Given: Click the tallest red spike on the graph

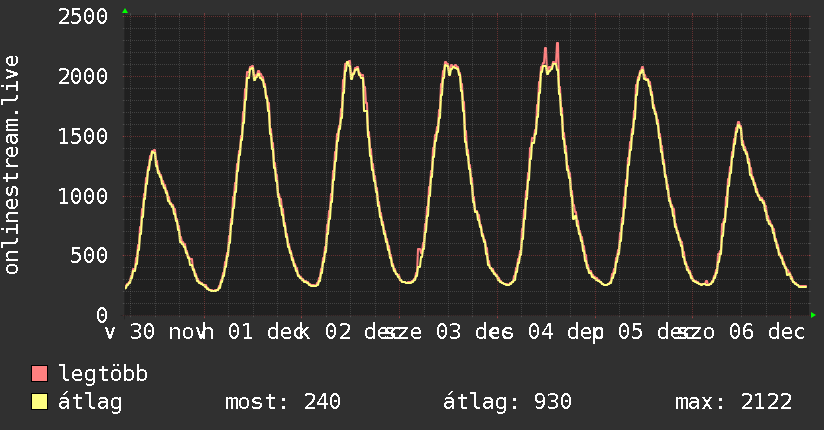Looking at the screenshot, I should click(x=557, y=45).
